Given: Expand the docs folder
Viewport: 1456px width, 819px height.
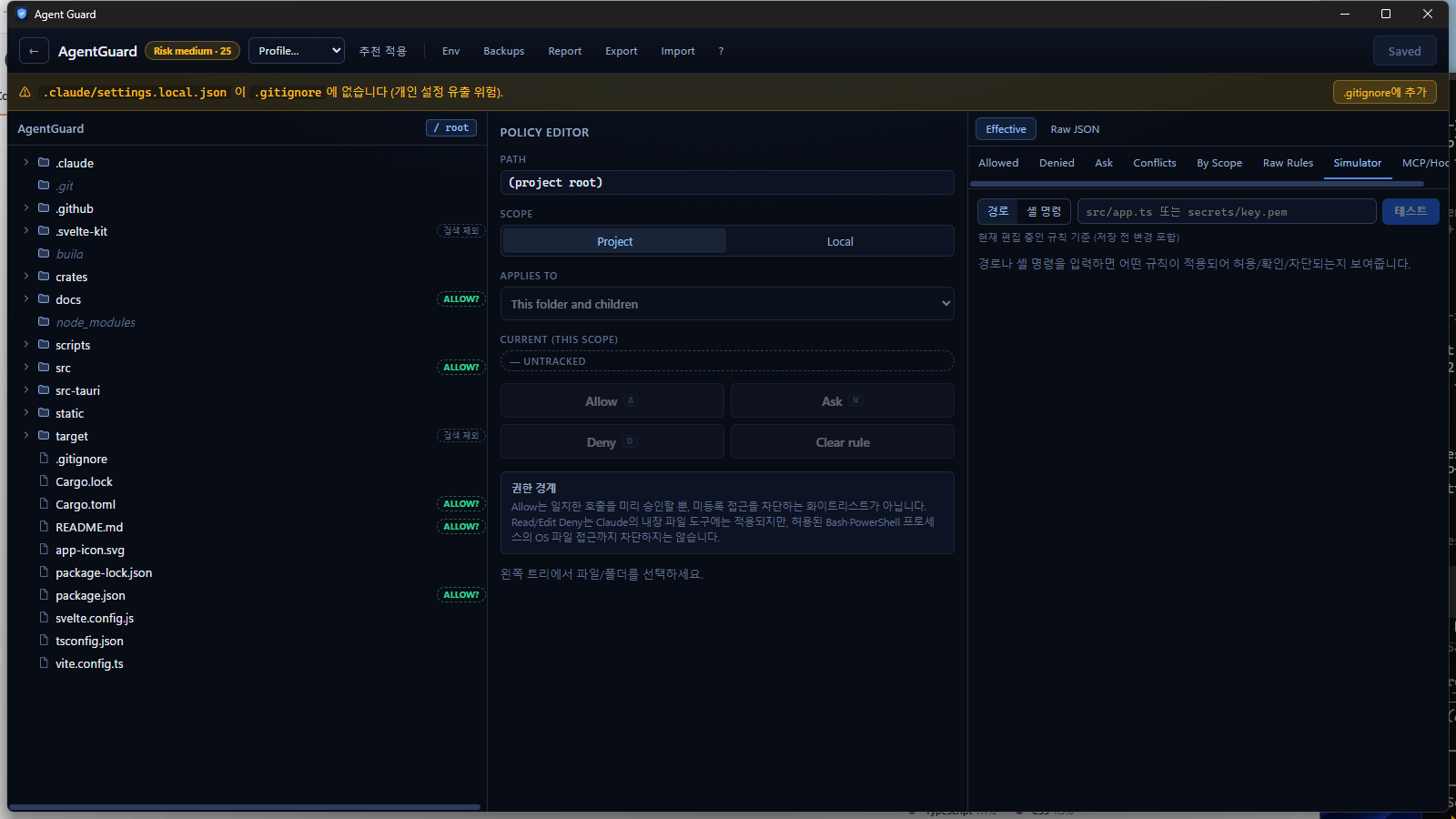Looking at the screenshot, I should point(25,298).
